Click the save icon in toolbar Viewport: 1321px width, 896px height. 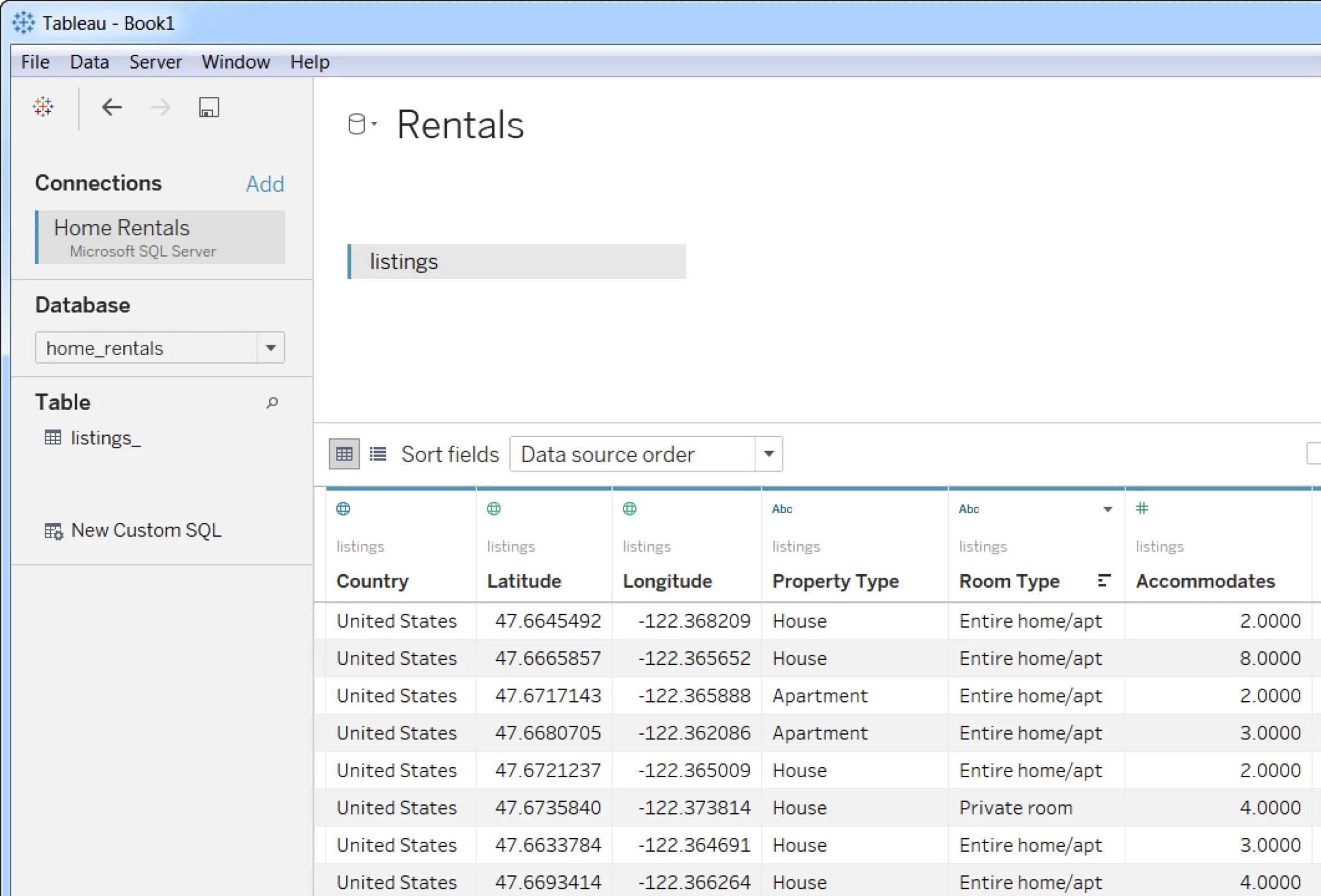click(x=209, y=107)
